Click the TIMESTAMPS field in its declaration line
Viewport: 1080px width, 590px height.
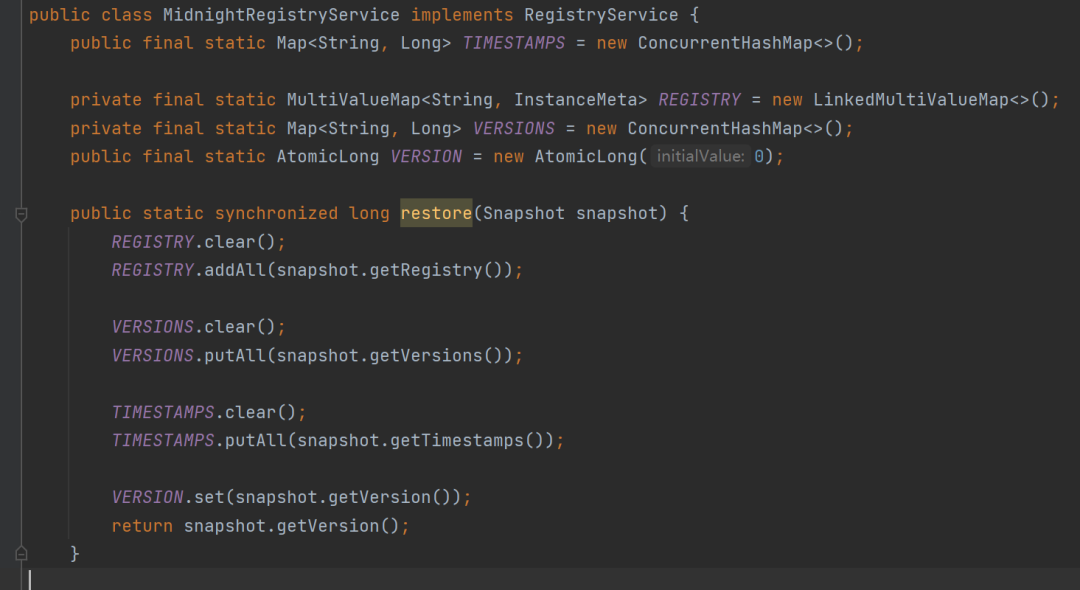[514, 43]
